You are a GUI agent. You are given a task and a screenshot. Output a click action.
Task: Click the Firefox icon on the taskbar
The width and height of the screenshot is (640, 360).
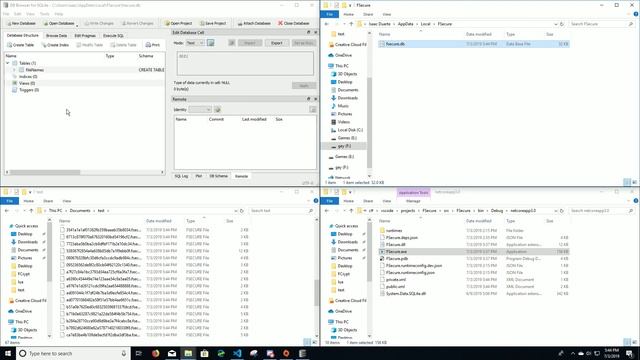click(156, 353)
